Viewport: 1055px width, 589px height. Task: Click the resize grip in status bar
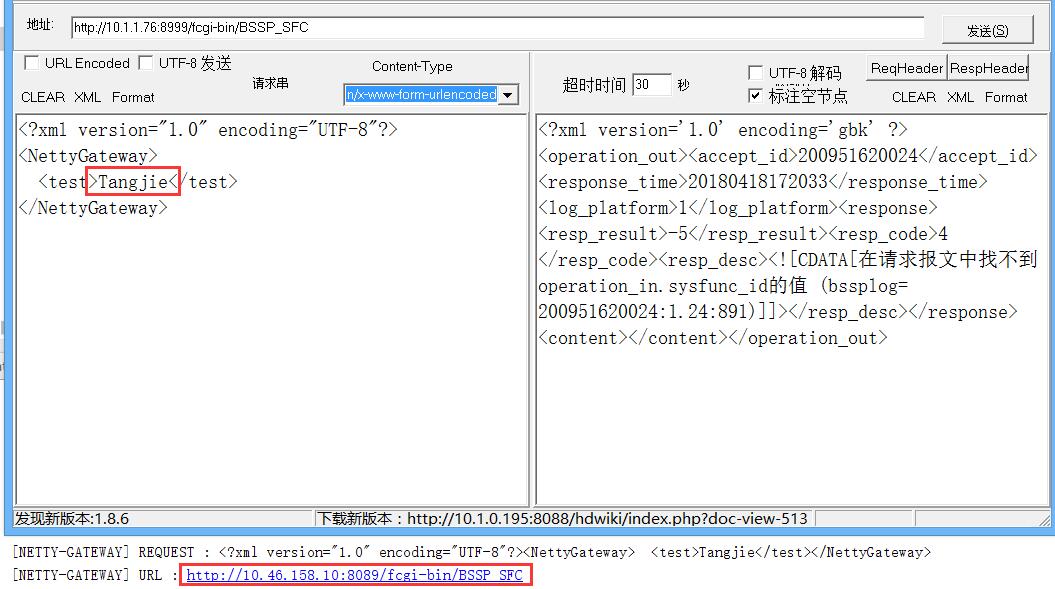coord(1044,520)
